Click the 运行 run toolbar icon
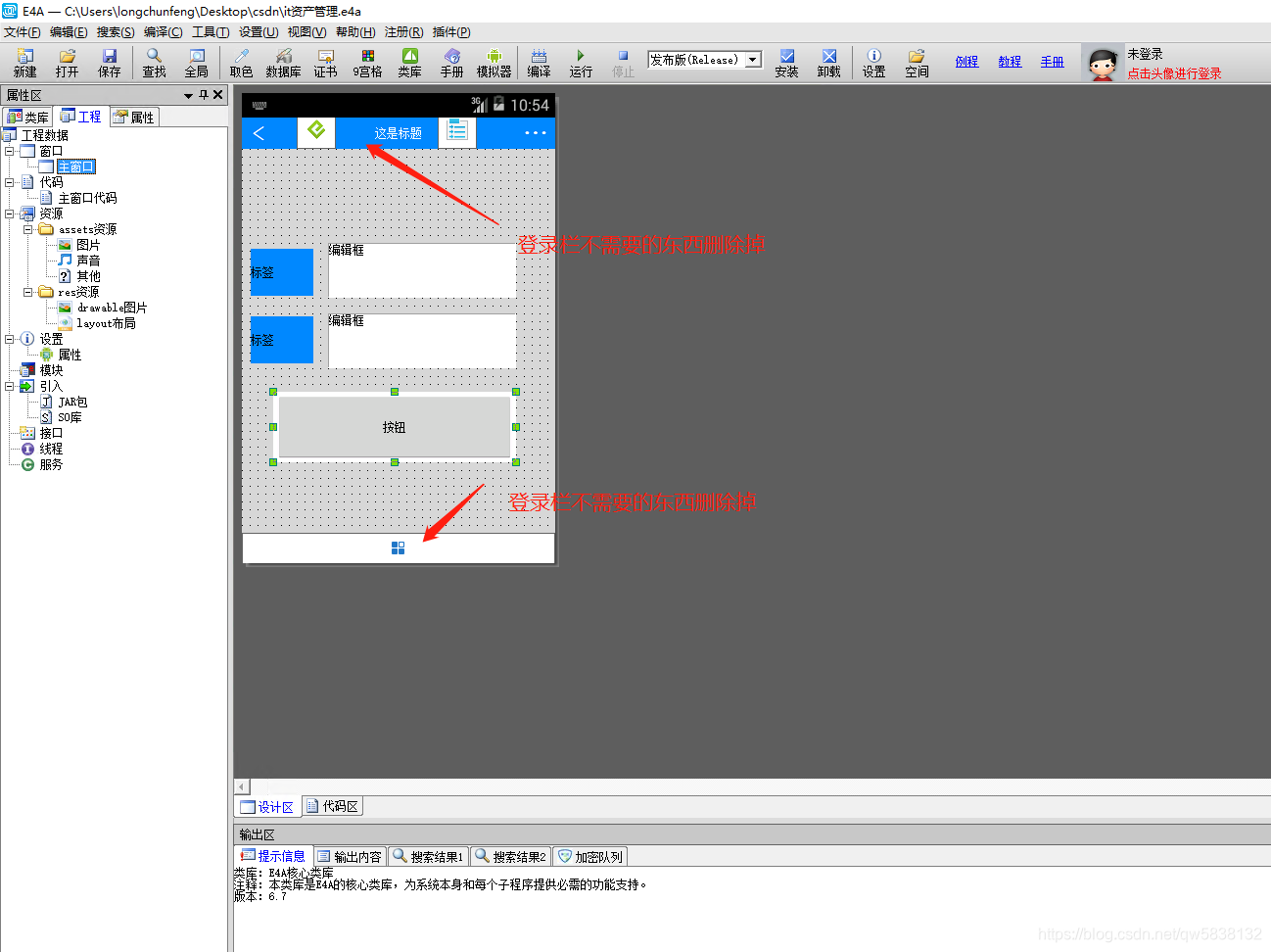The width and height of the screenshot is (1271, 952). pos(581,63)
